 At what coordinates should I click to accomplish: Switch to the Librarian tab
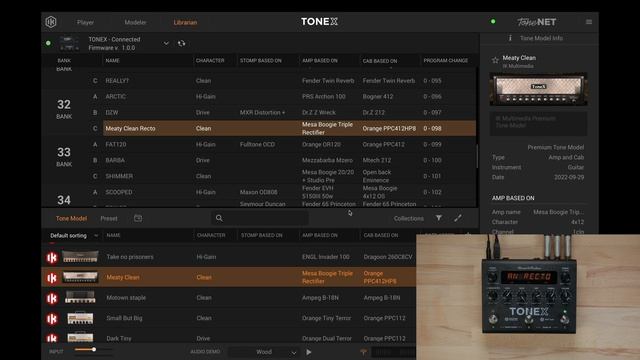pyautogui.click(x=185, y=22)
